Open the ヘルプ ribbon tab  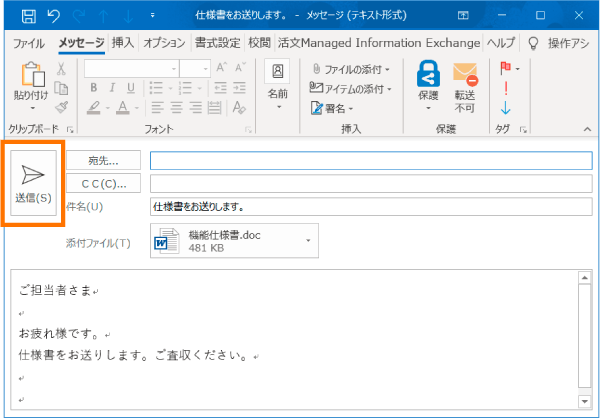coord(501,43)
